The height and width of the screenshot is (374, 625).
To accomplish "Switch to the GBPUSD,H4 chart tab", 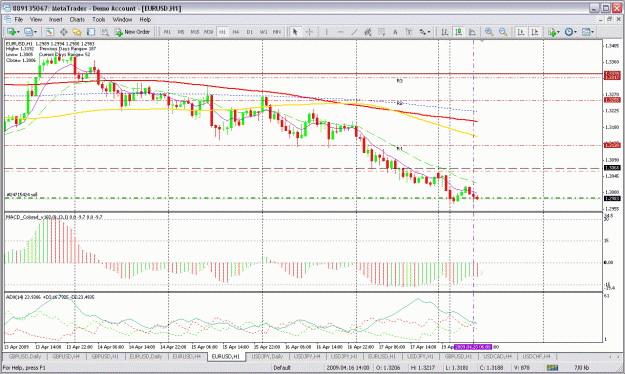I will [66, 356].
